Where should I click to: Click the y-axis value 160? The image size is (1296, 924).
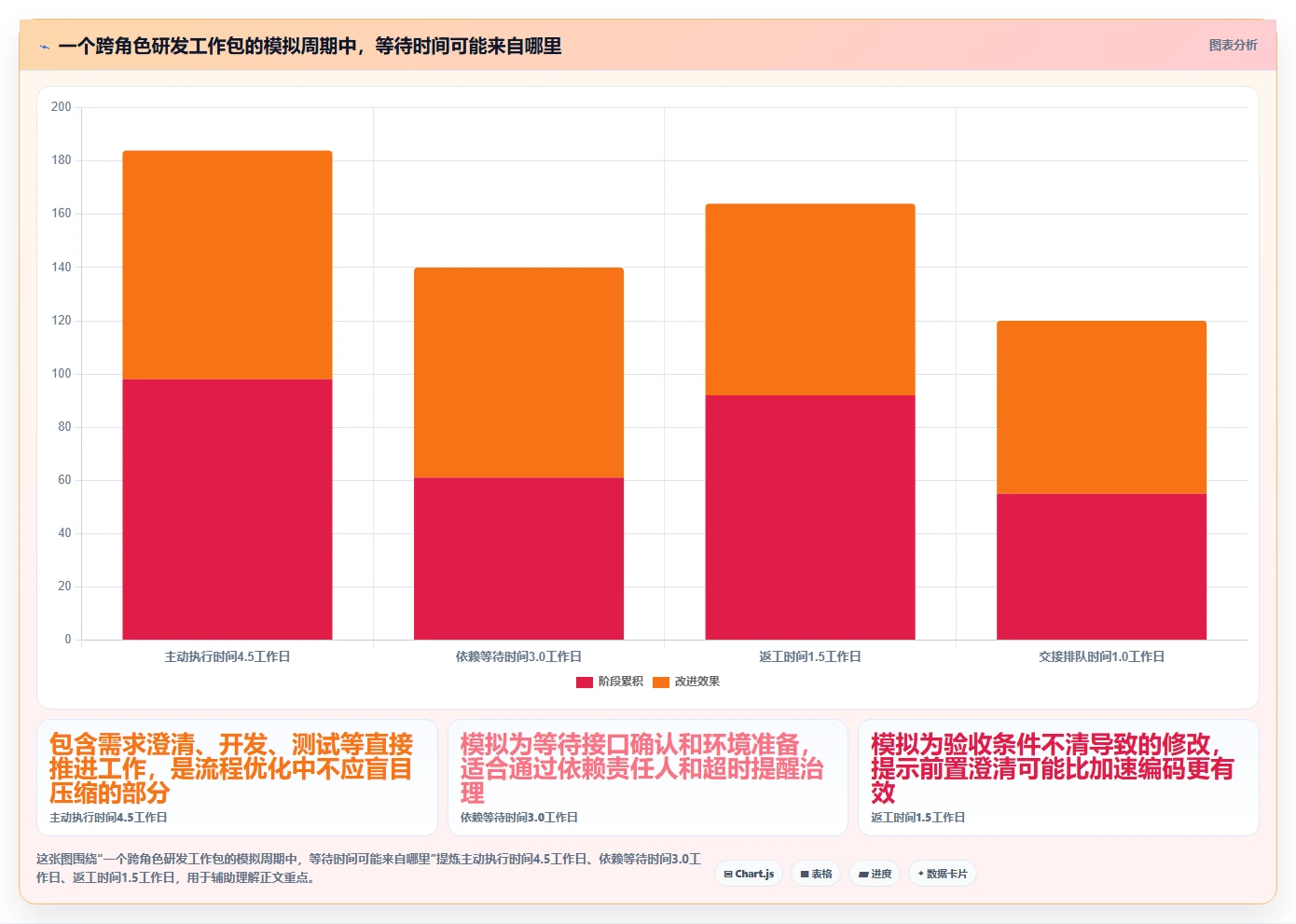(62, 214)
